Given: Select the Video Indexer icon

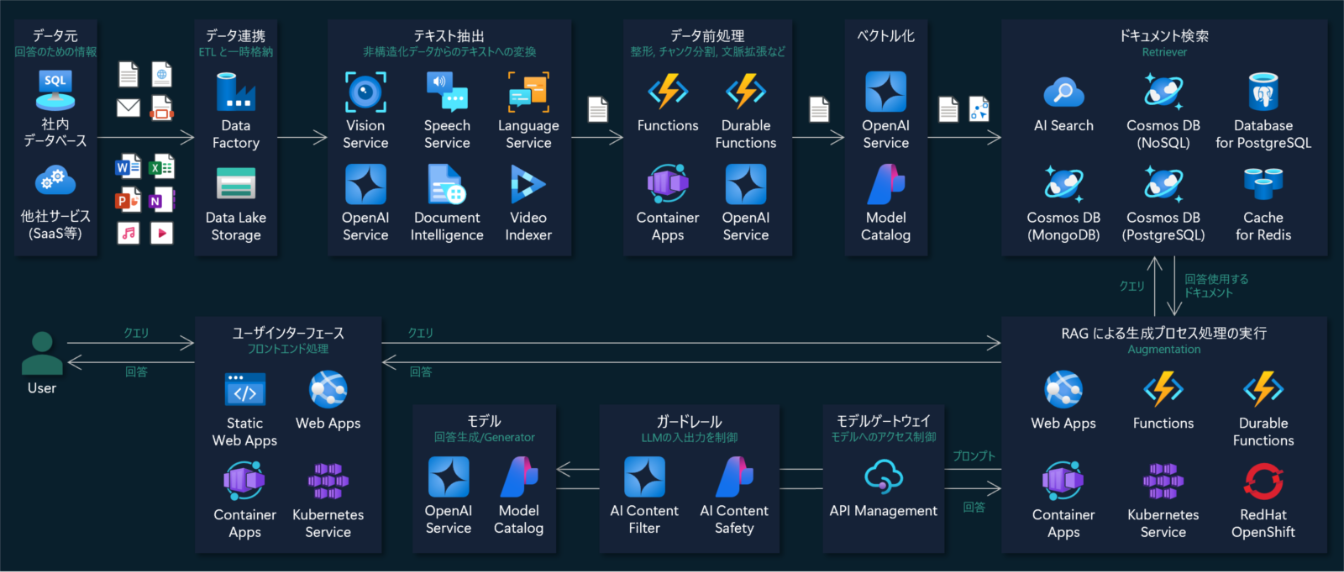Looking at the screenshot, I should click(x=528, y=184).
